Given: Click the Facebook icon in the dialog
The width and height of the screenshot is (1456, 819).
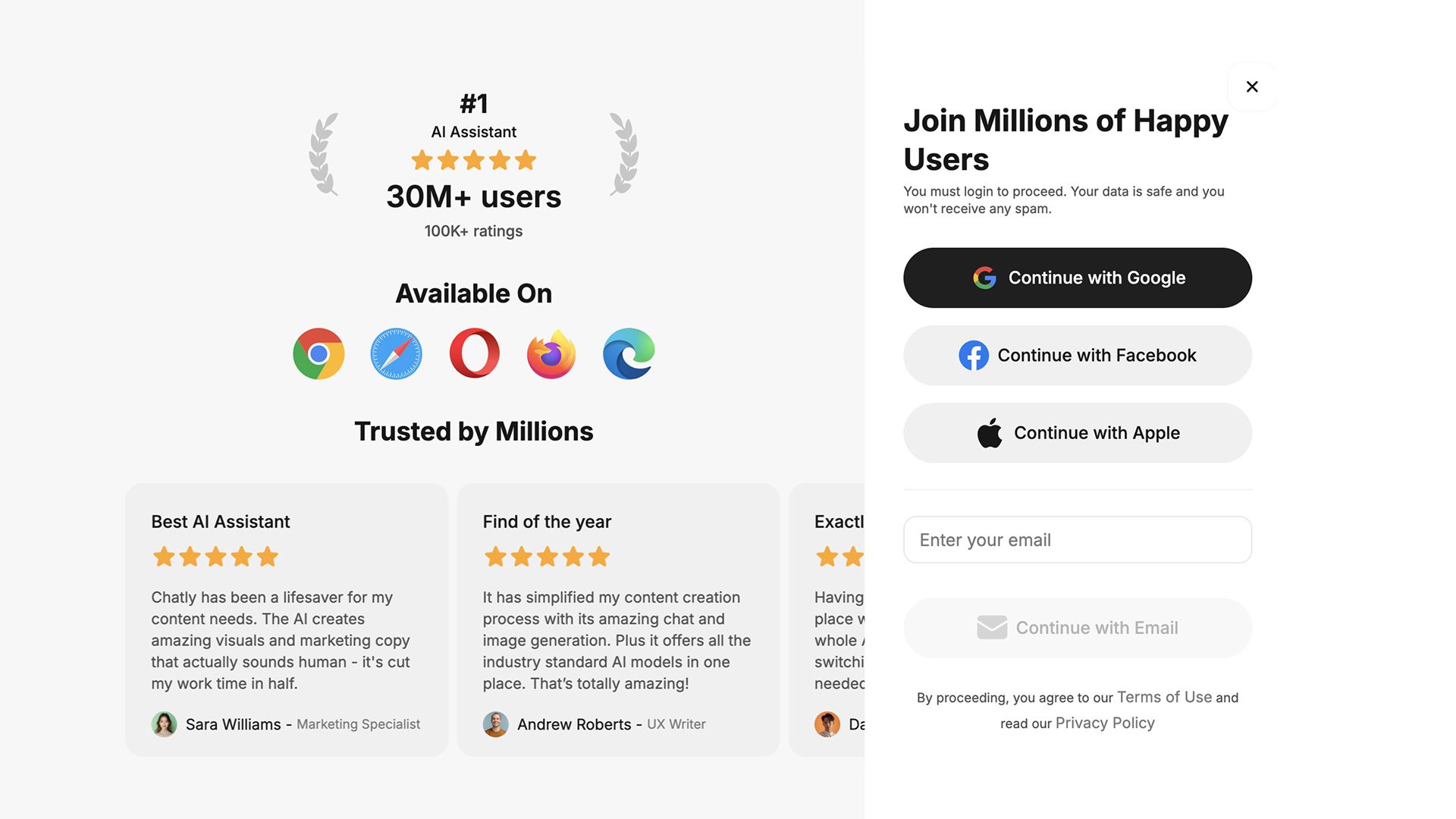Looking at the screenshot, I should coord(974,355).
